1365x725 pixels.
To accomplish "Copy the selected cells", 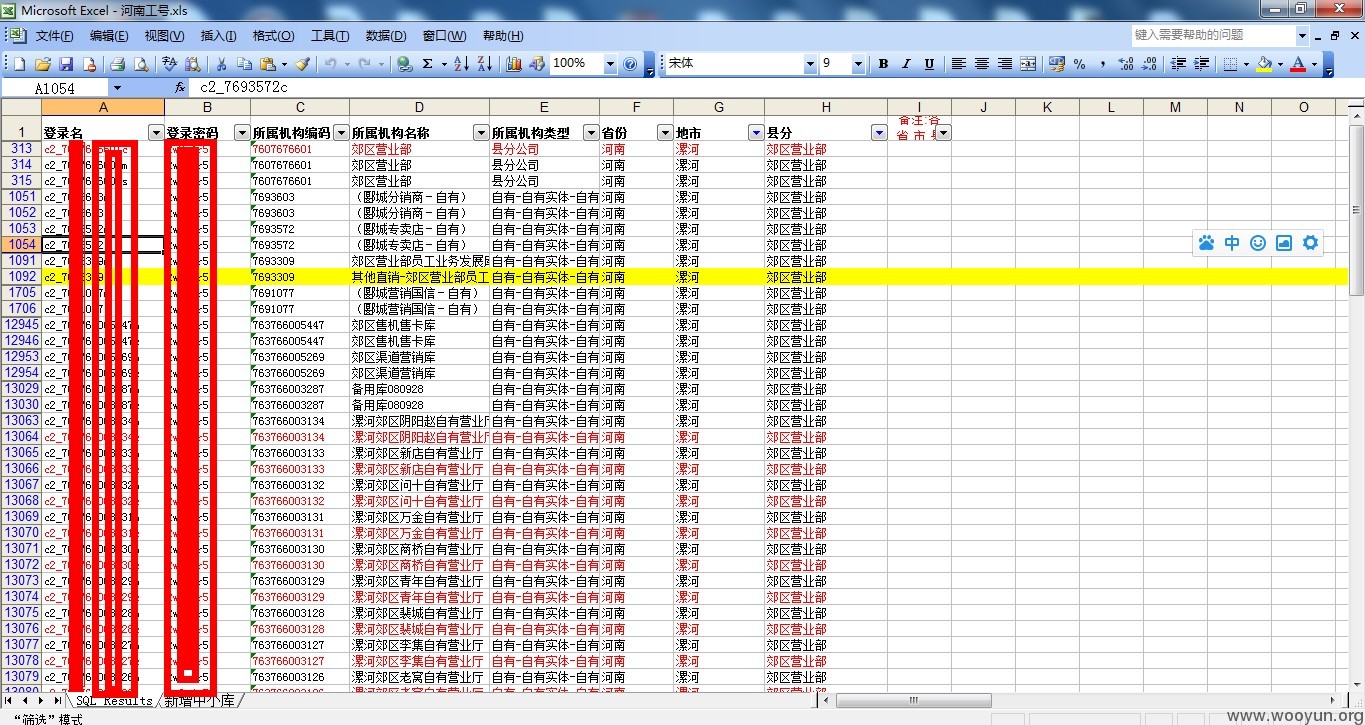I will click(x=245, y=64).
